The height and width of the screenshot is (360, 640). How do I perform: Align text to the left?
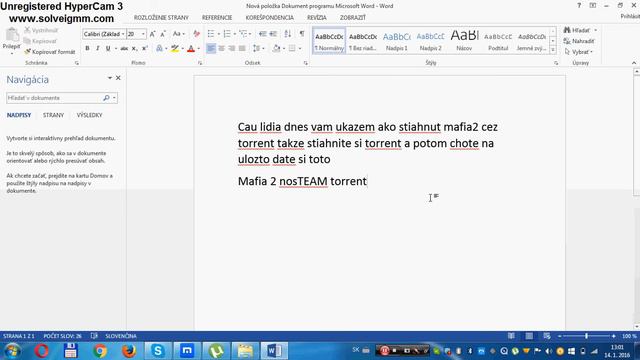click(211, 49)
